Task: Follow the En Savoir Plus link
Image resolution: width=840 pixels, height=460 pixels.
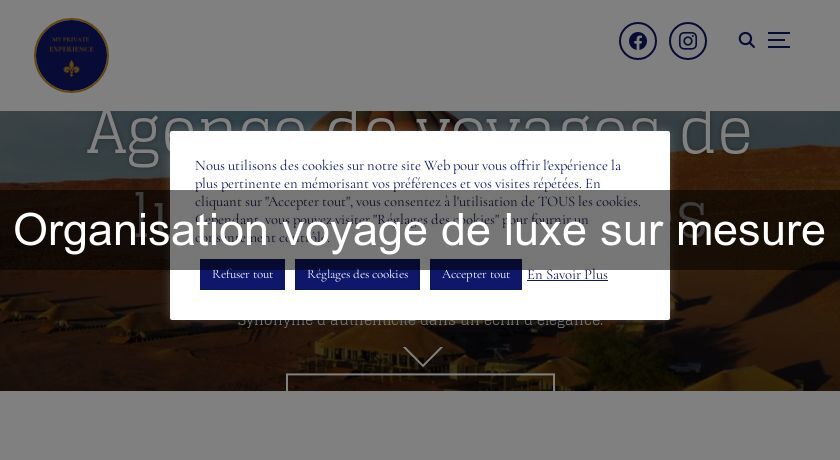Action: 567,274
